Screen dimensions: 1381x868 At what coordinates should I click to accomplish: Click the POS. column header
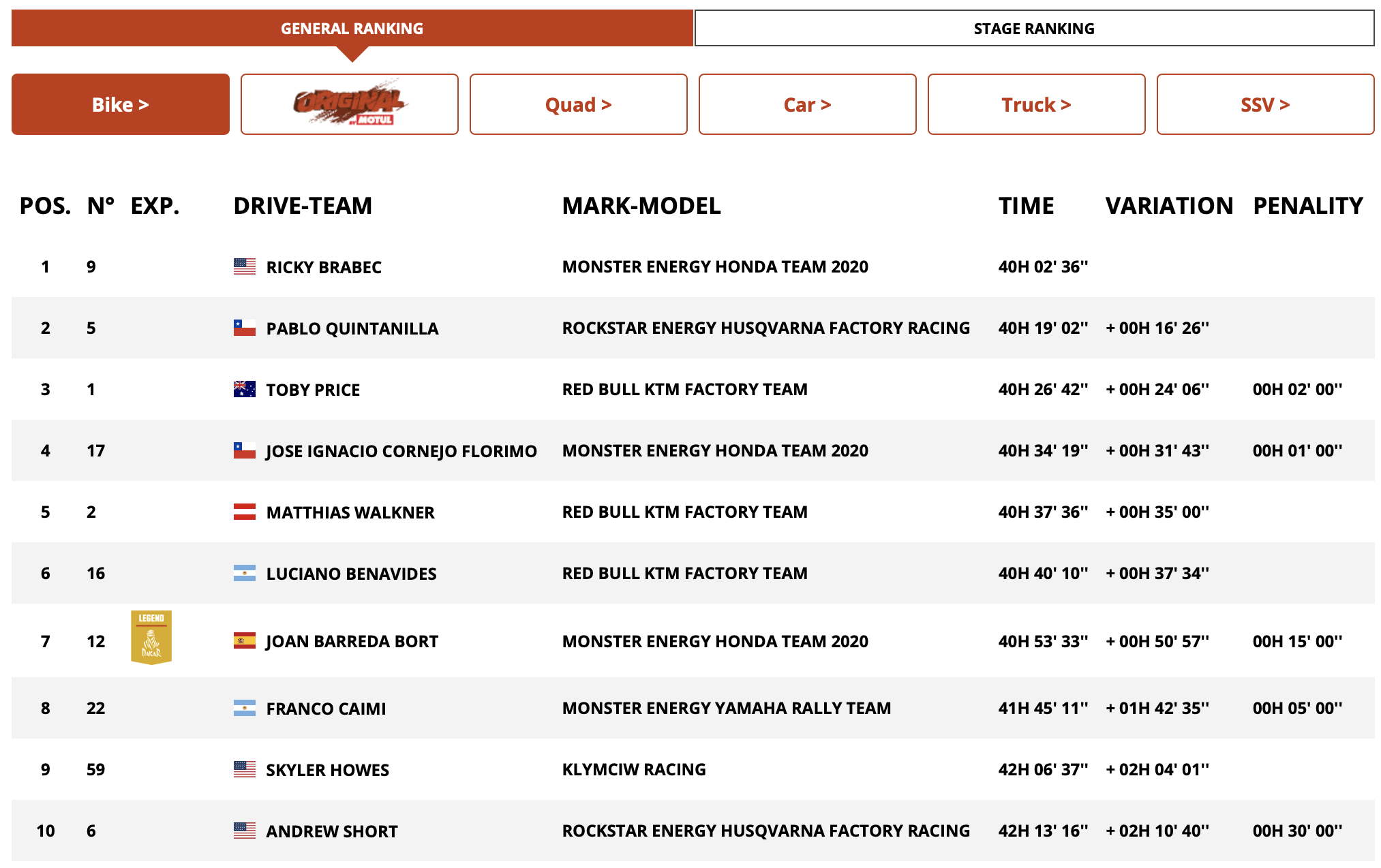45,206
